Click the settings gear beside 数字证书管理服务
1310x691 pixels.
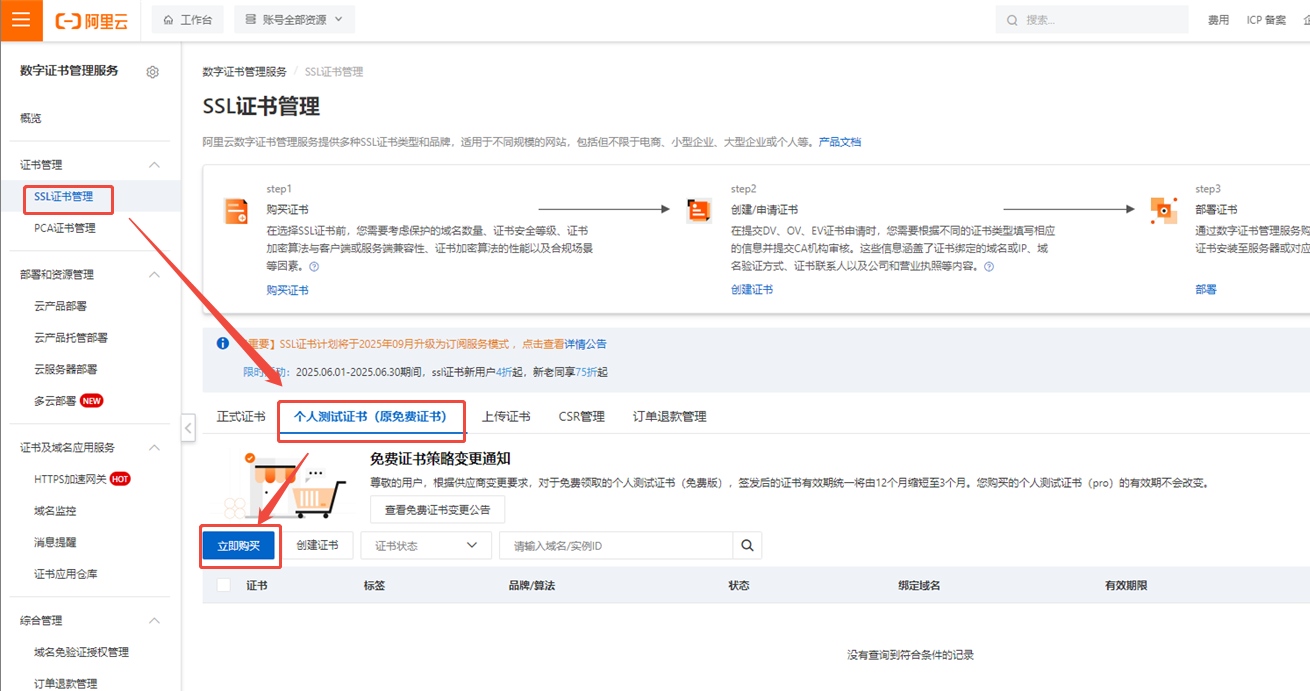point(153,72)
